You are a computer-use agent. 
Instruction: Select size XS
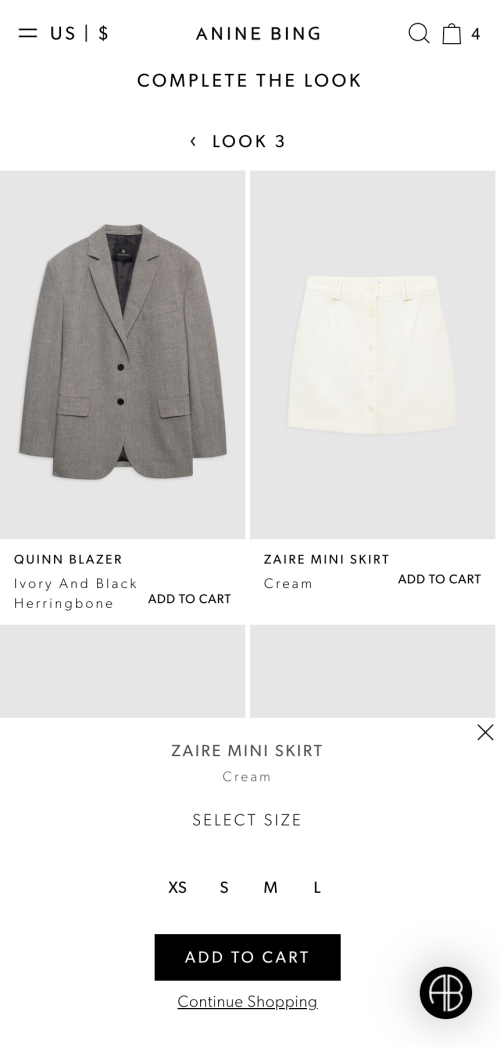coord(177,887)
